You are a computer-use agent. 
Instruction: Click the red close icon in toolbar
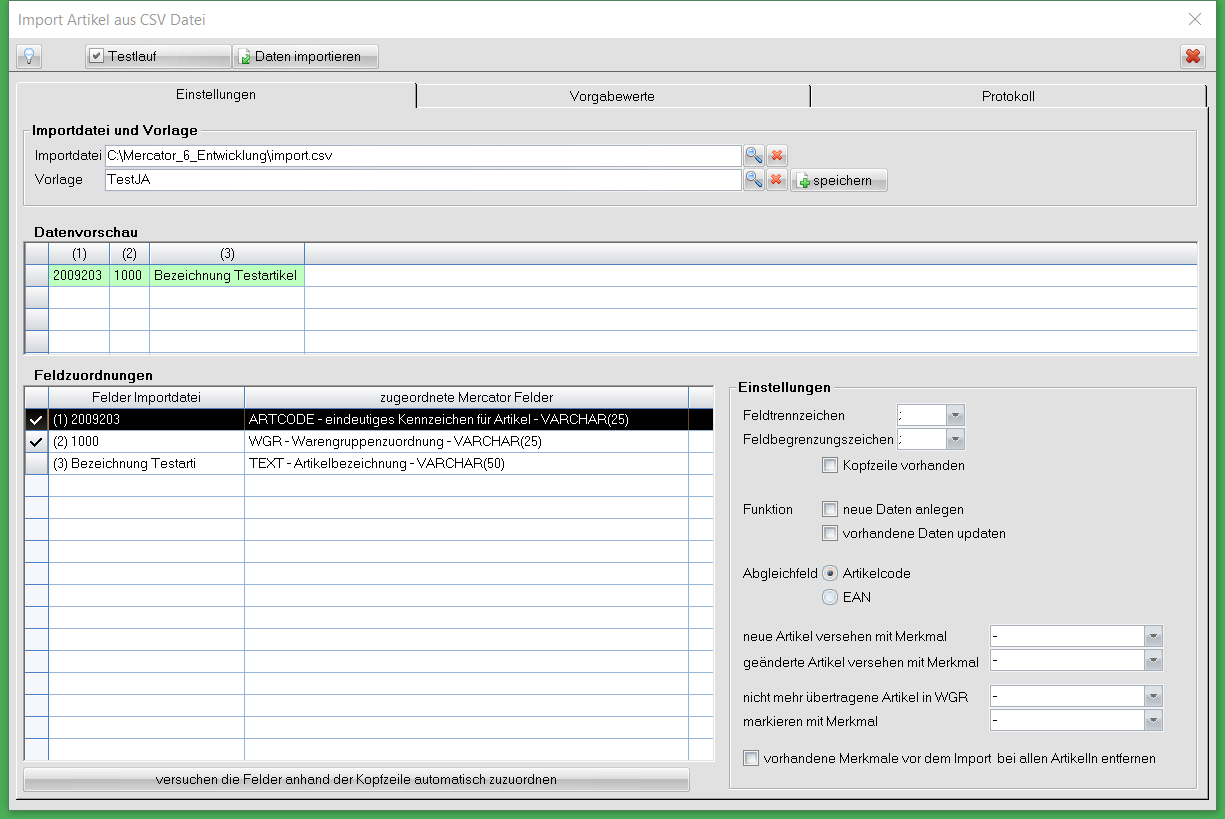(x=1193, y=56)
